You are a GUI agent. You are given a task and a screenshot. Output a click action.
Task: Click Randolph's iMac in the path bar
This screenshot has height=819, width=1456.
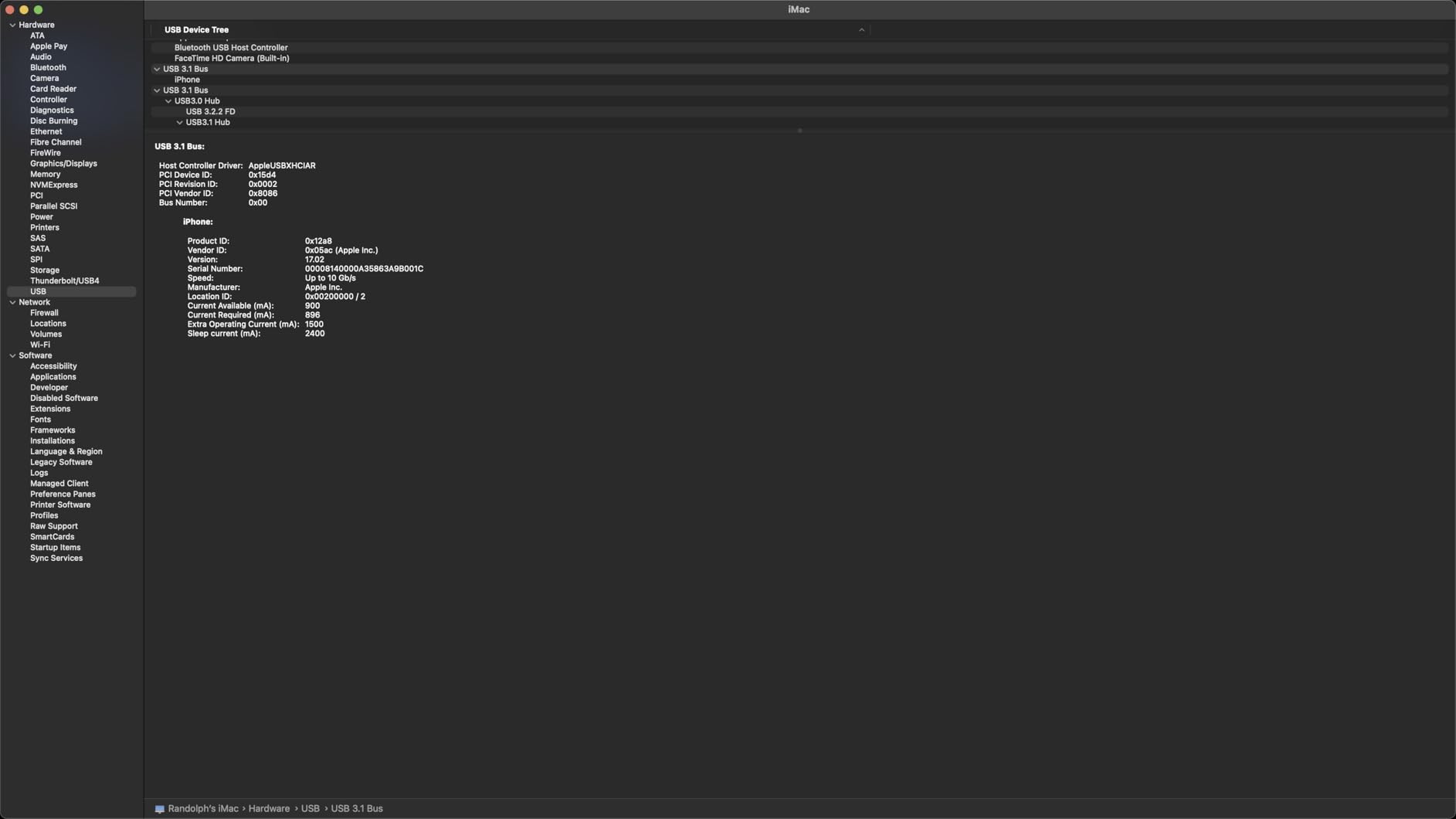(x=203, y=809)
